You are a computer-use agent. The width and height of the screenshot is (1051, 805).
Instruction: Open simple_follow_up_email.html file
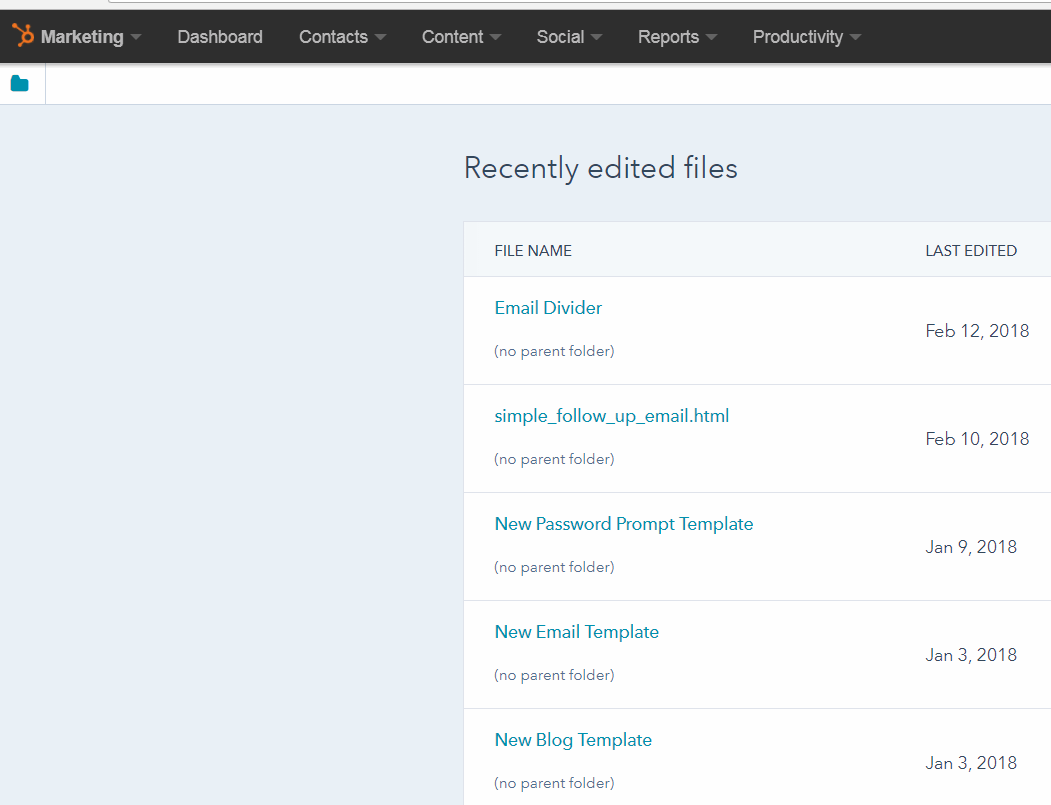(611, 416)
